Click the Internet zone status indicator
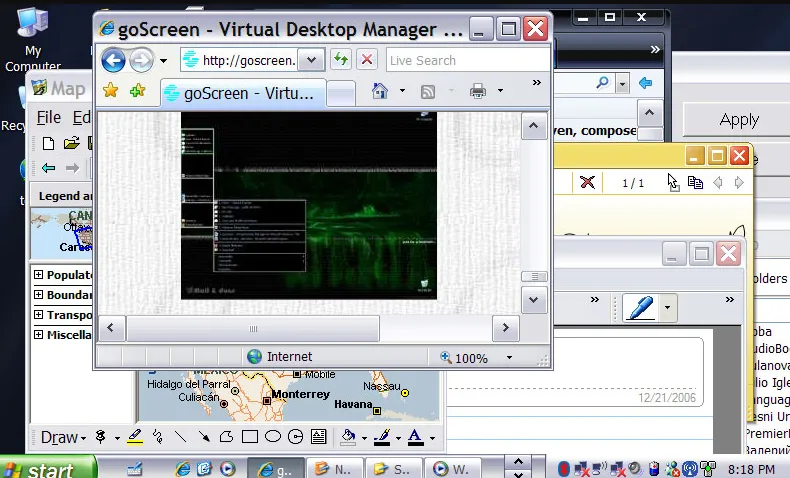The width and height of the screenshot is (790, 478). pyautogui.click(x=280, y=357)
